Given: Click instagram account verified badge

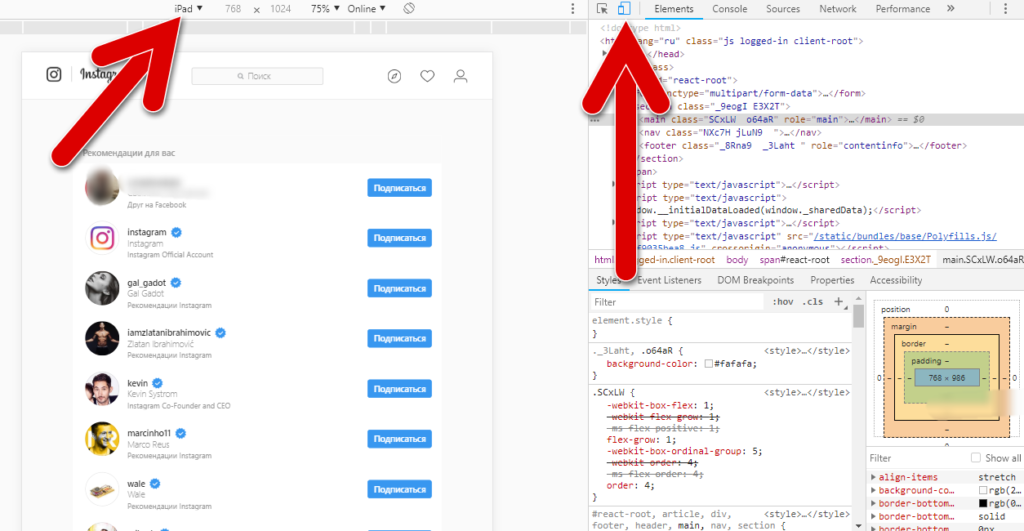Looking at the screenshot, I should (176, 232).
